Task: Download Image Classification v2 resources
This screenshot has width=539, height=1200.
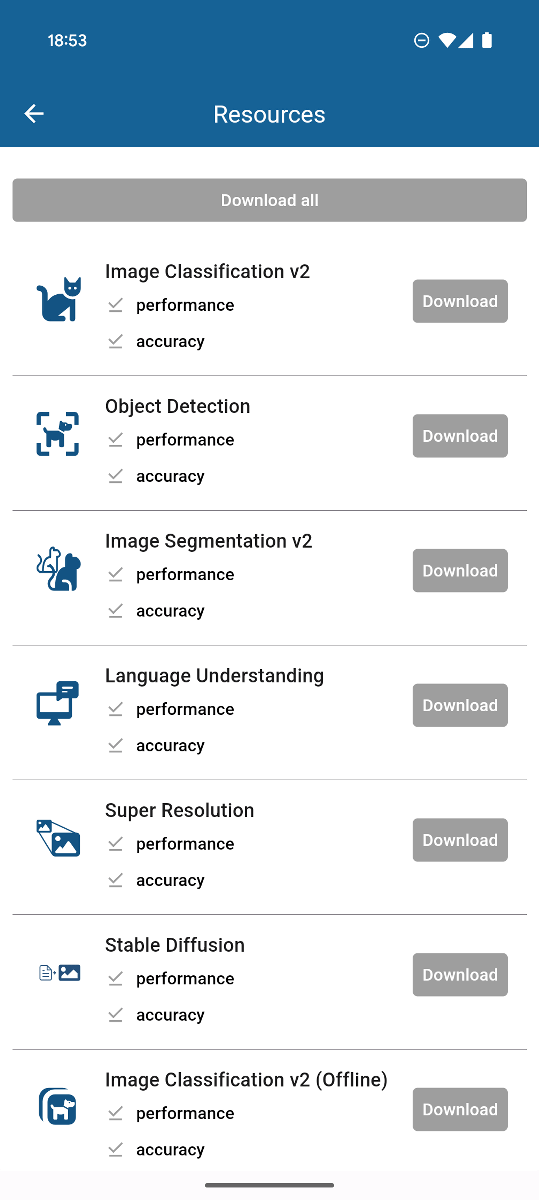Action: pos(460,301)
